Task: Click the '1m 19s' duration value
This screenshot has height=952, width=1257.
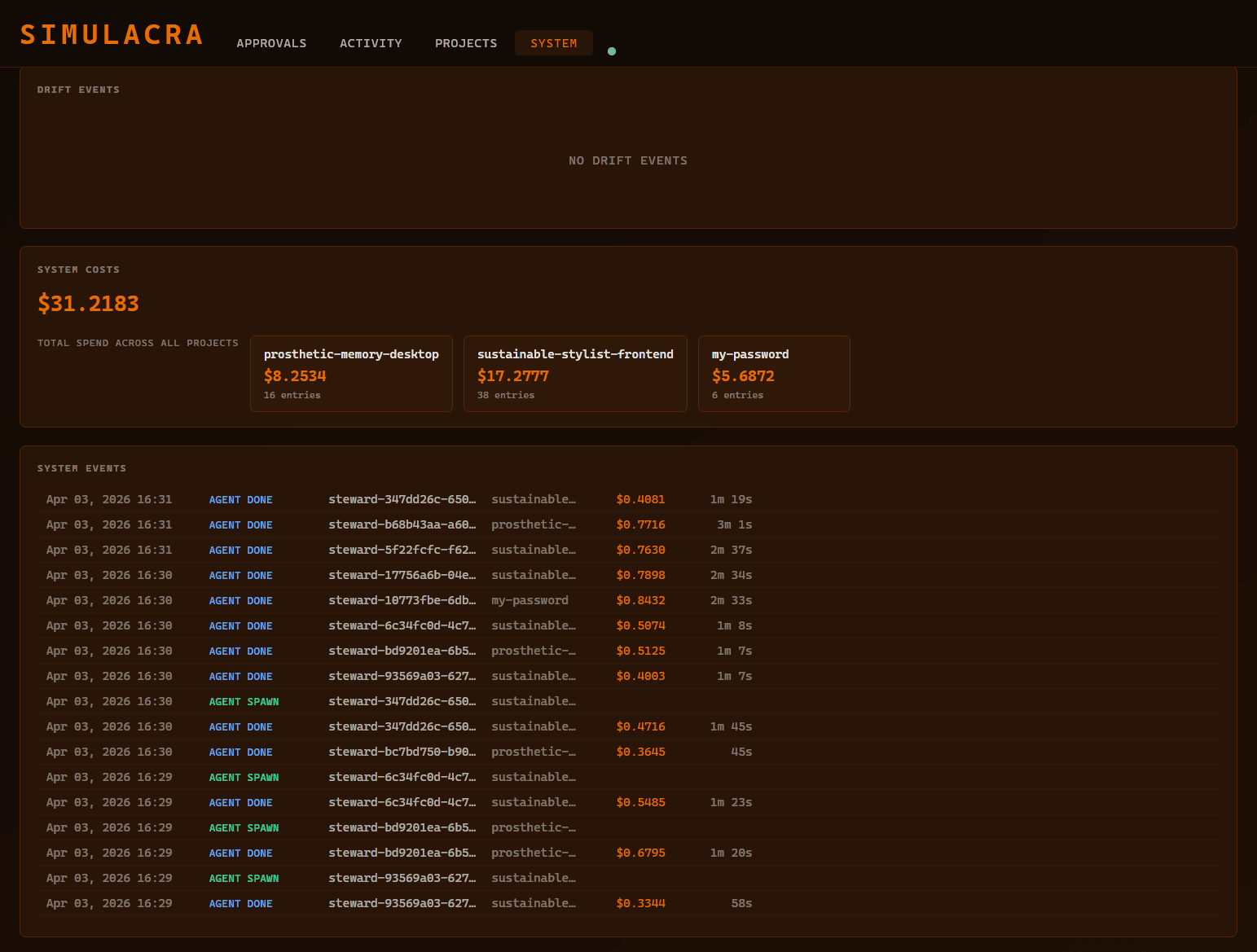Action: [x=731, y=499]
